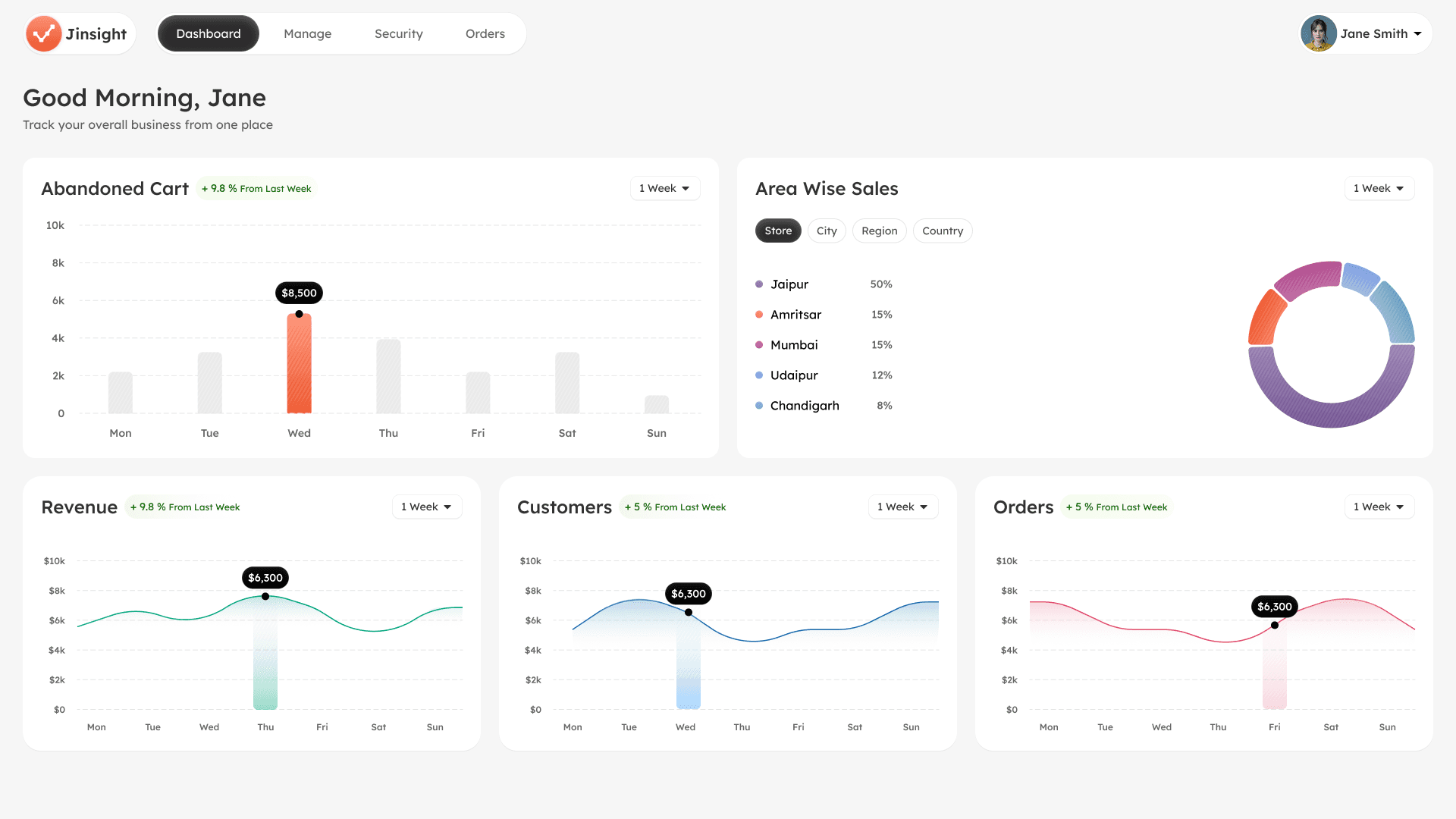This screenshot has height=819, width=1456.
Task: Open the user menu caret beside Jane Smith
Action: [x=1417, y=34]
